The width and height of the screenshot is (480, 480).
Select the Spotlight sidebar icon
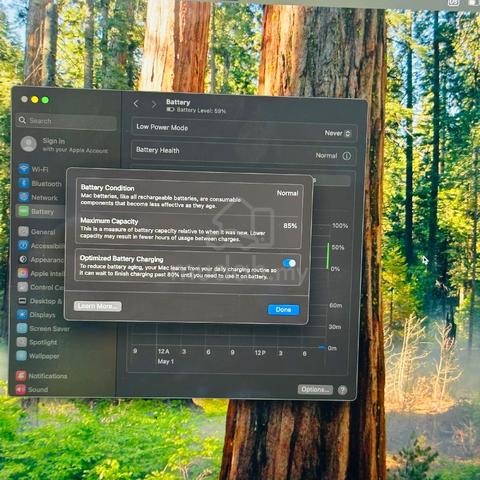pos(22,342)
